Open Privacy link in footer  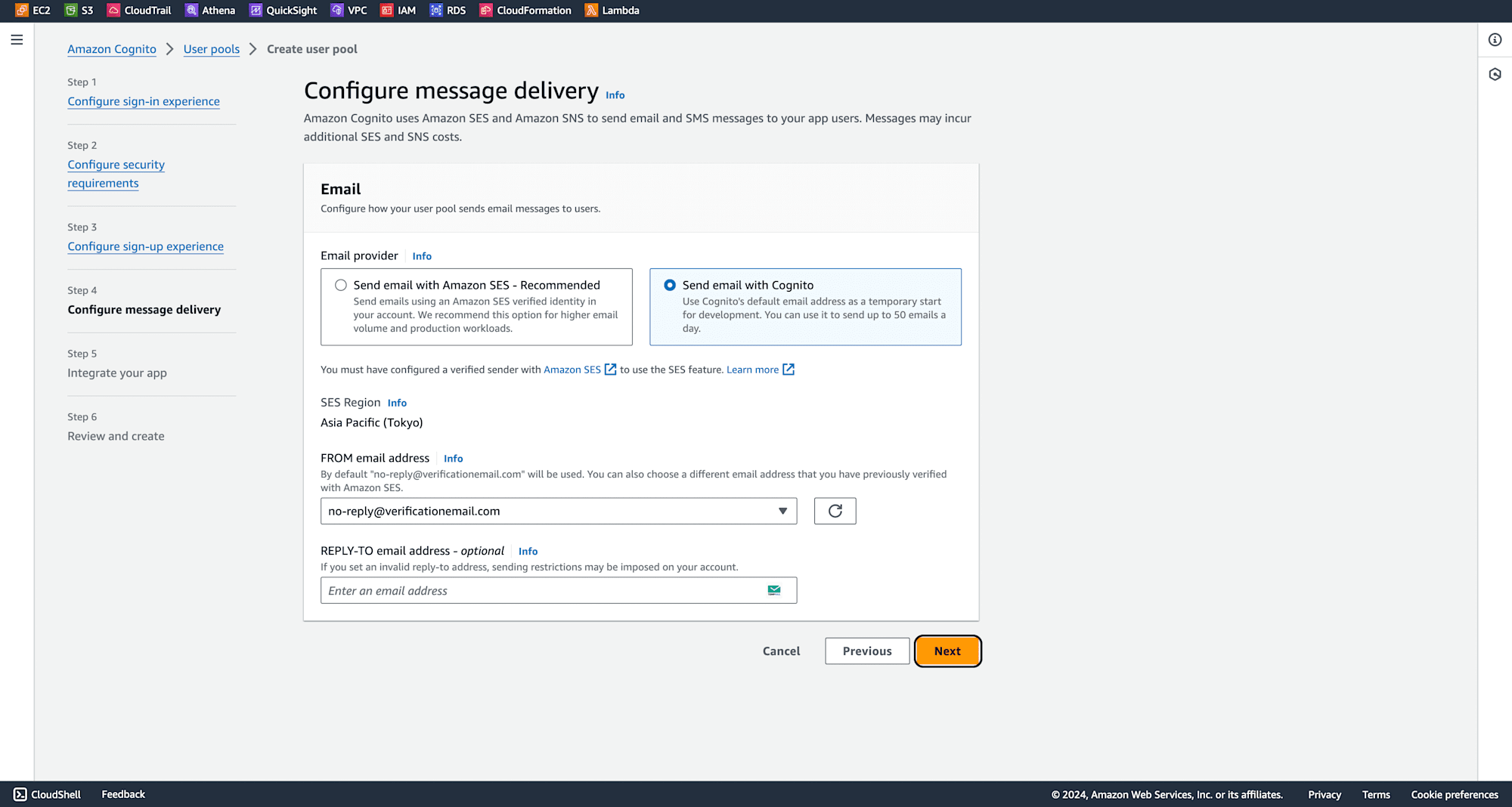[1325, 795]
